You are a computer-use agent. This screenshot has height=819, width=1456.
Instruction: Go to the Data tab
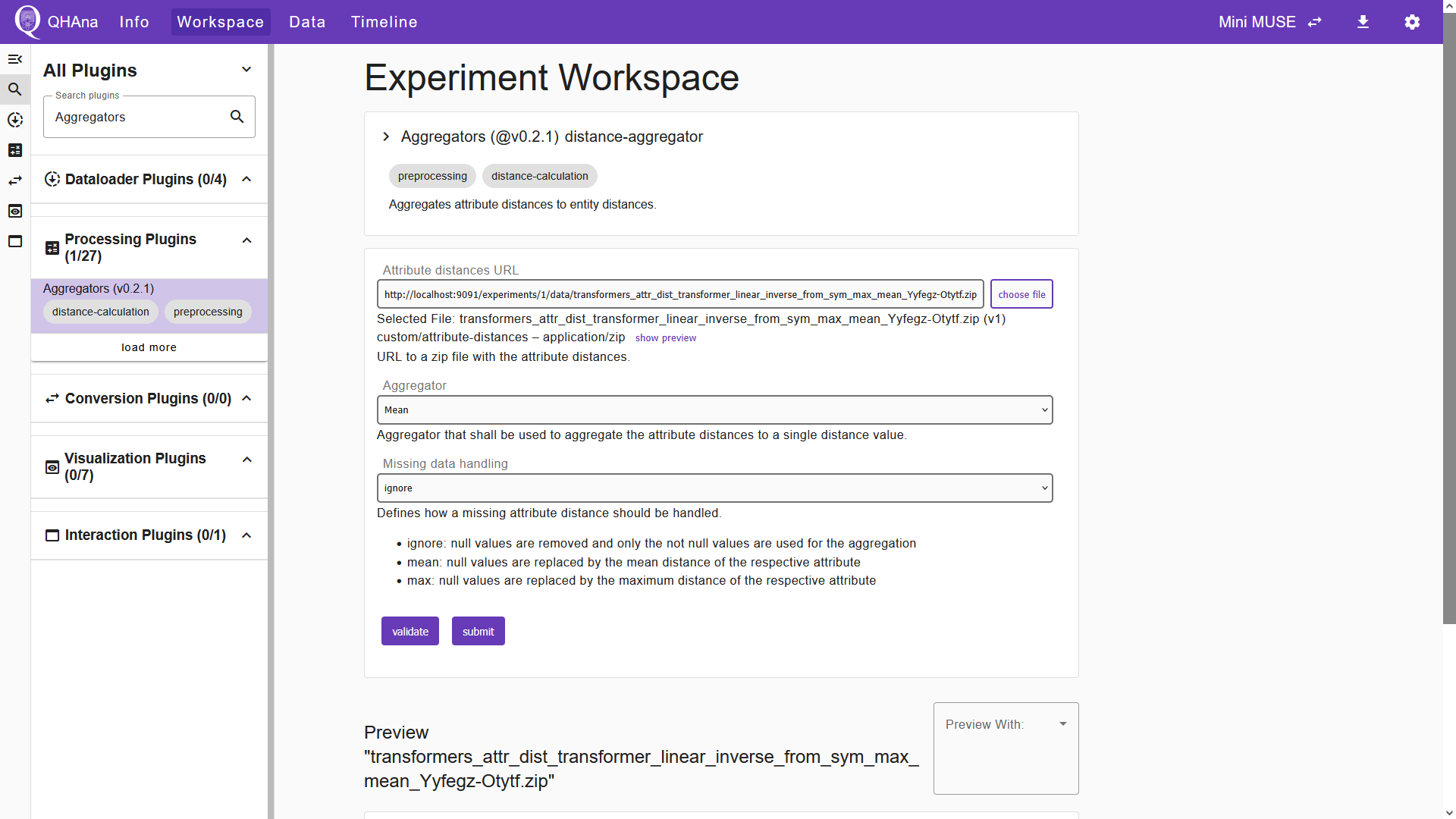(307, 22)
